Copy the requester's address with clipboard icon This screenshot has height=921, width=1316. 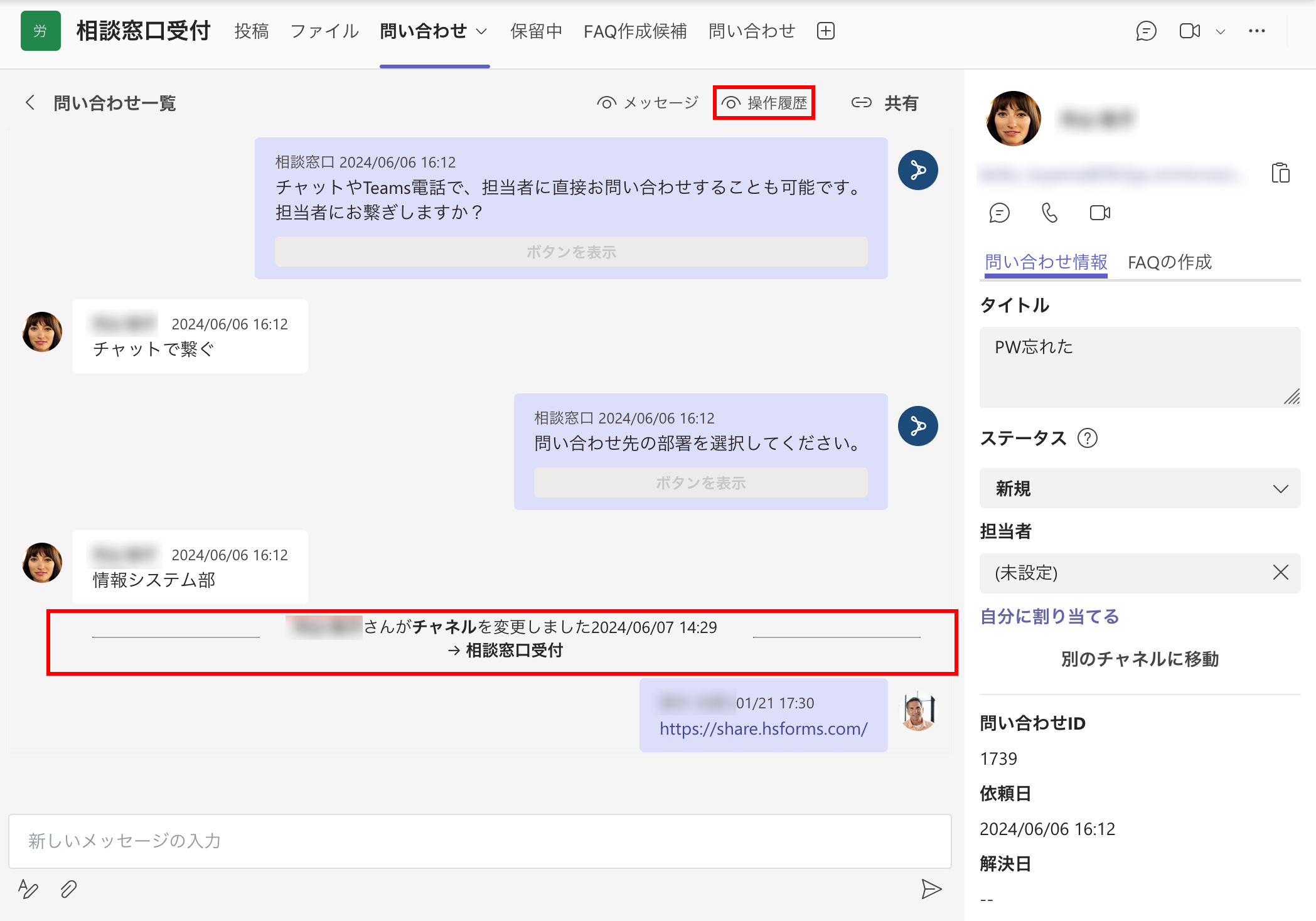pos(1280,173)
